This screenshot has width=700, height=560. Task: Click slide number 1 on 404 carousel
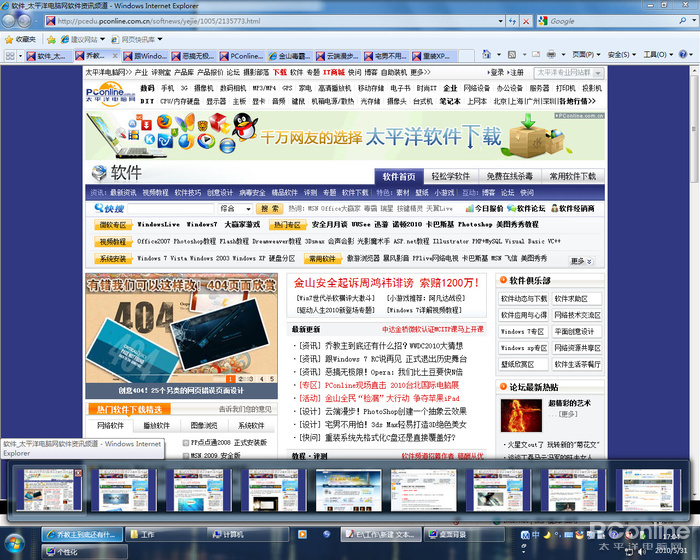pos(230,379)
